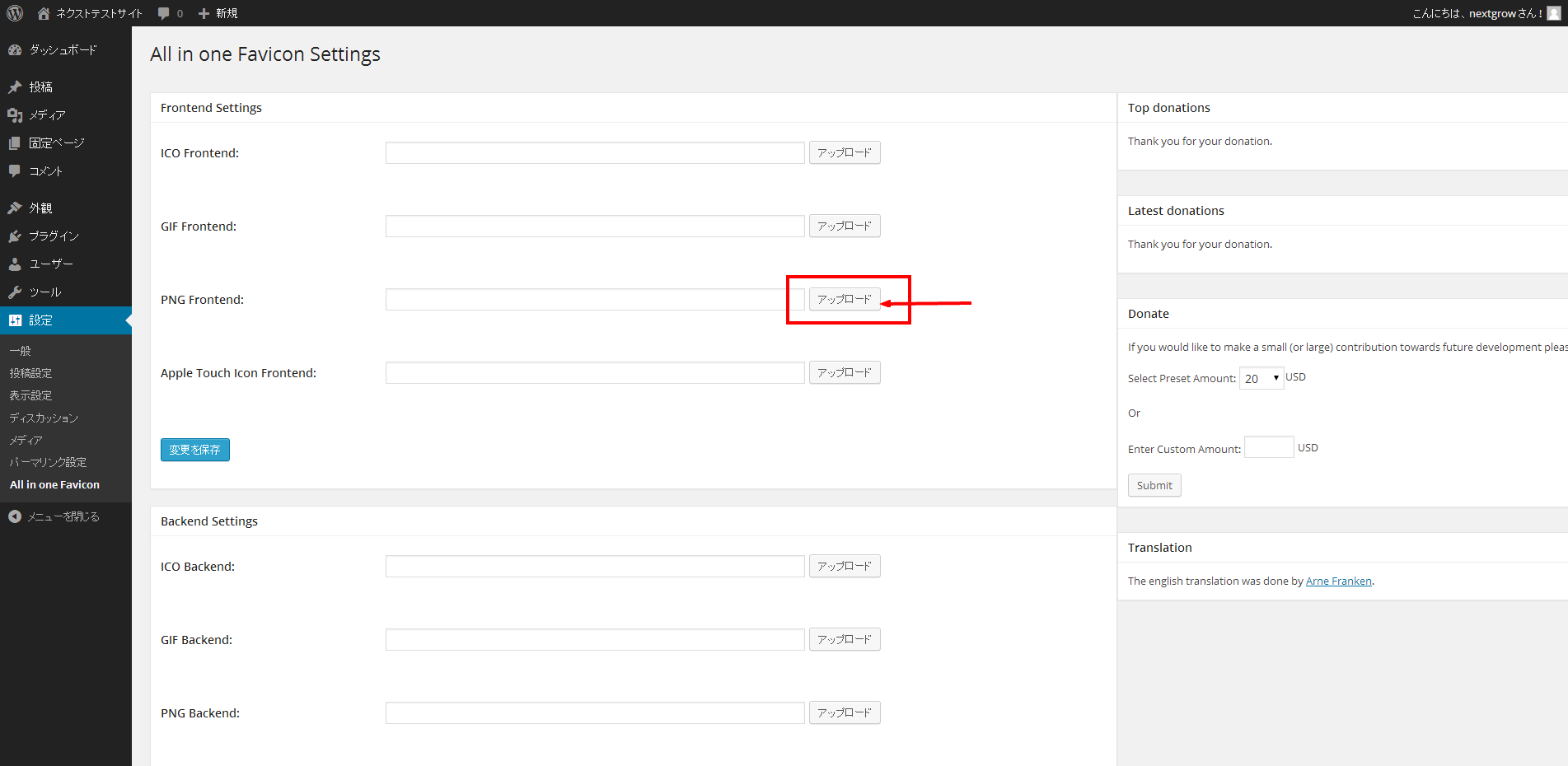Click the ツール wrench icon in sidebar

tap(15, 292)
